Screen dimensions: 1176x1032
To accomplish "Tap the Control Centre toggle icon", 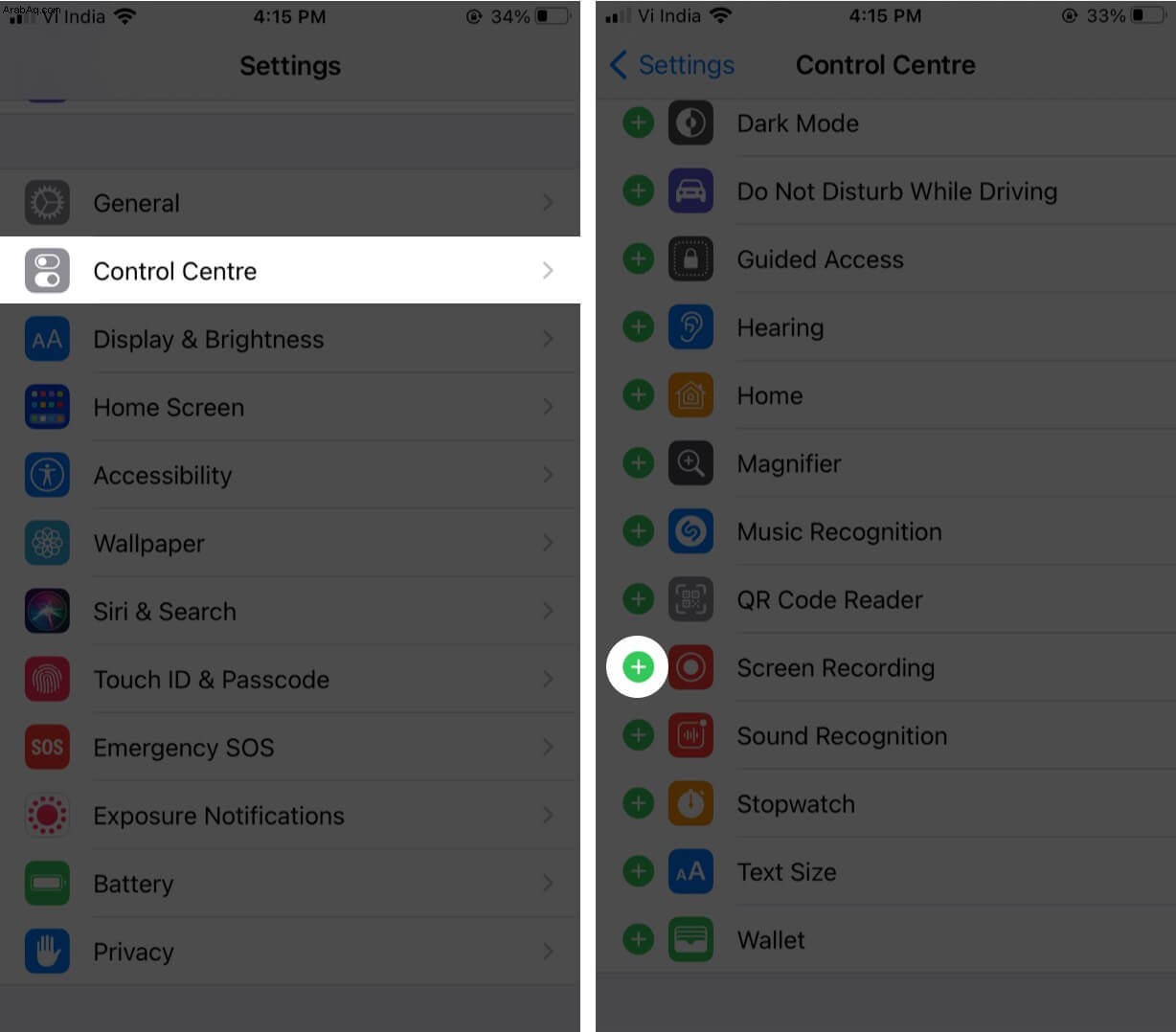I will point(47,271).
